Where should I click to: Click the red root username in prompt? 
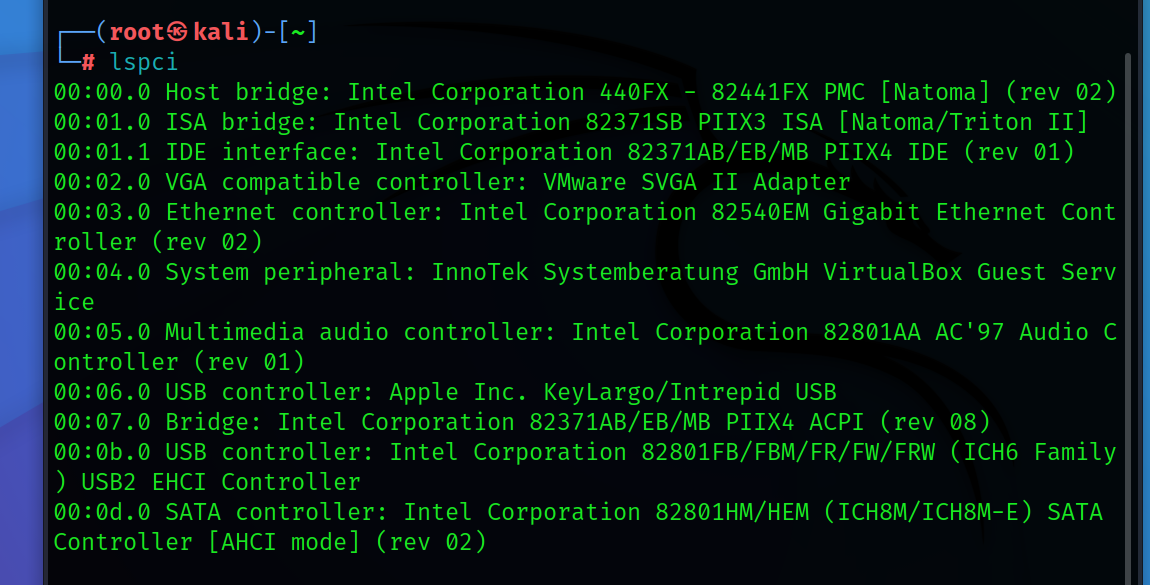click(138, 32)
